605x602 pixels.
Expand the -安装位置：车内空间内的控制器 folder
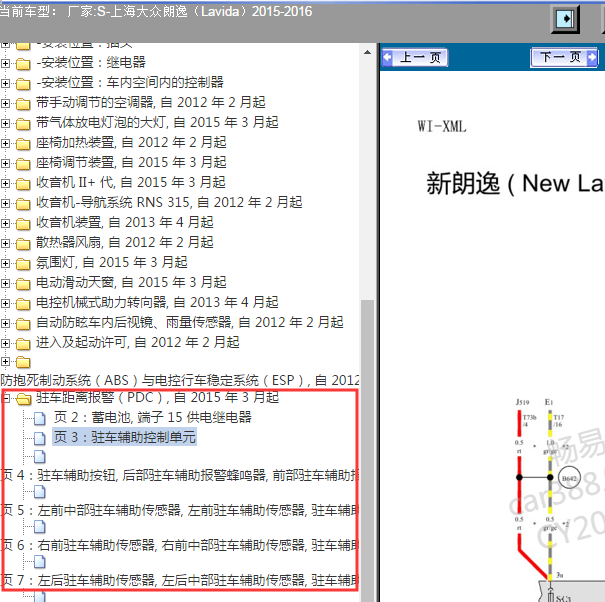[x=5, y=83]
